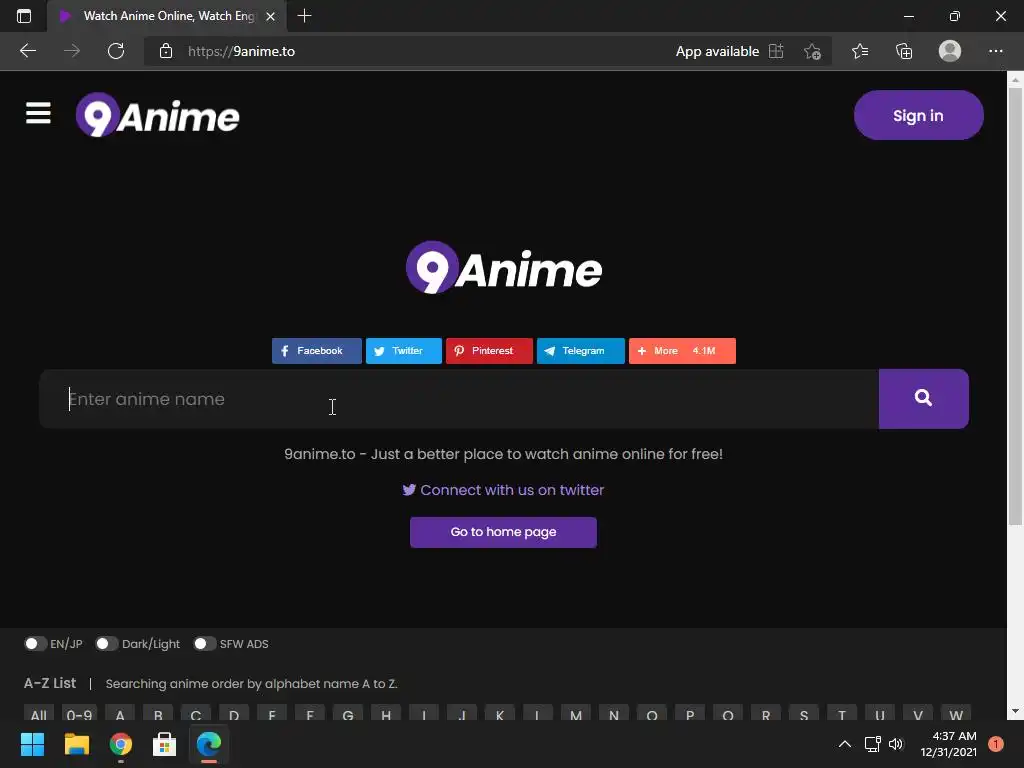Open the volume control in tray
The image size is (1024, 768).
coord(896,744)
